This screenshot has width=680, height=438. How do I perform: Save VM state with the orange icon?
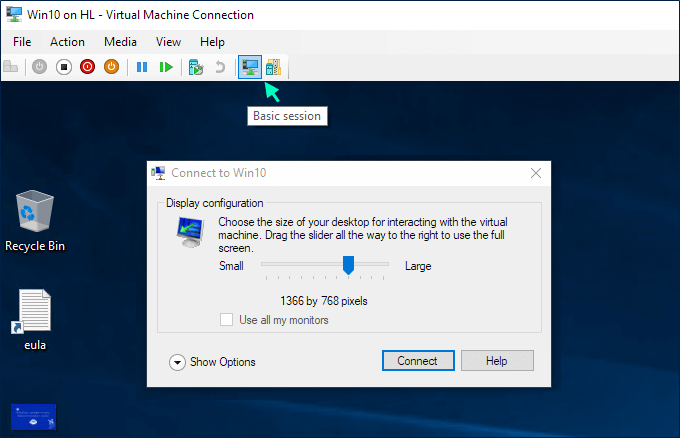111,67
